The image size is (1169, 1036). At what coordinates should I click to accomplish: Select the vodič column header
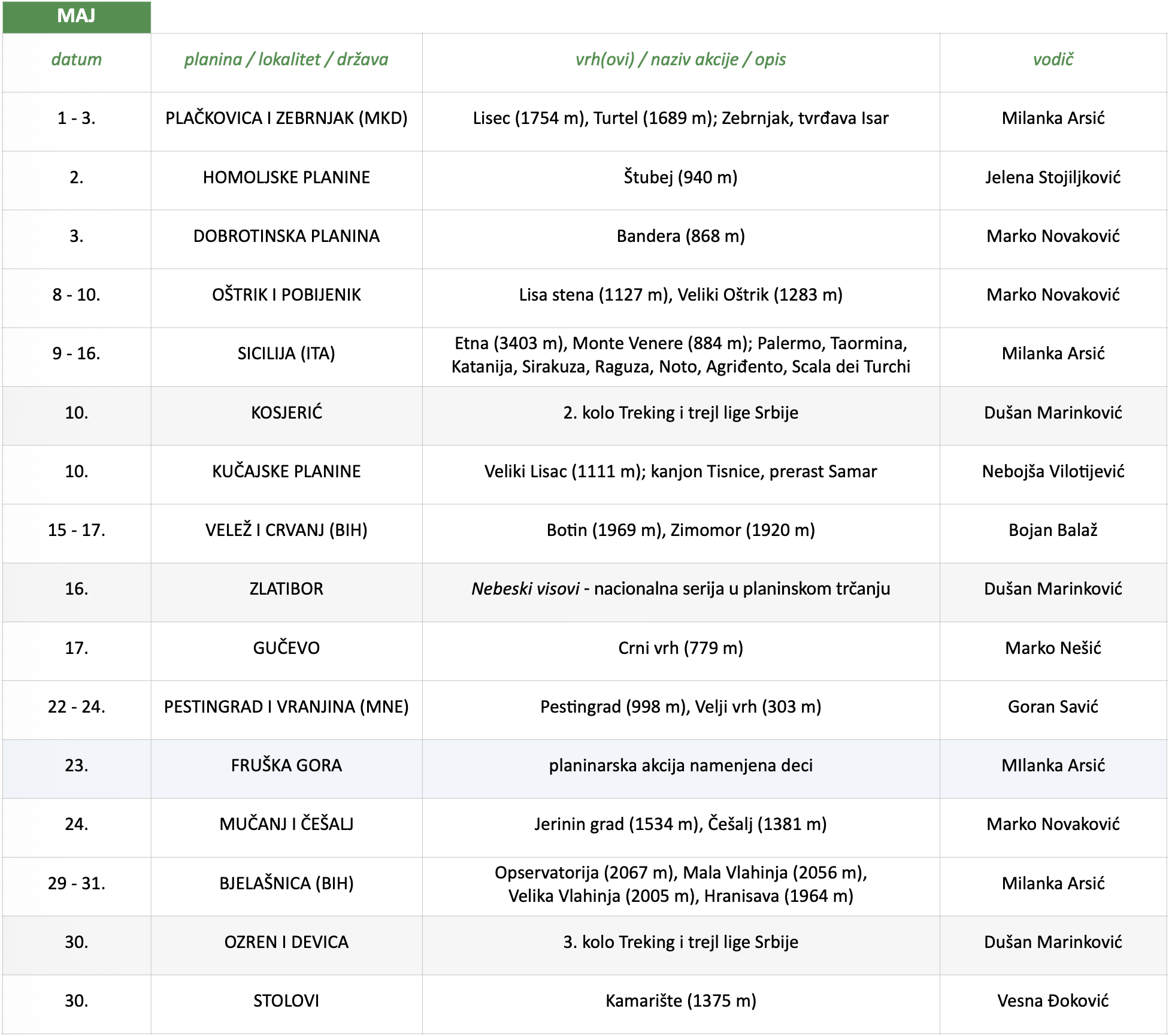click(1053, 60)
